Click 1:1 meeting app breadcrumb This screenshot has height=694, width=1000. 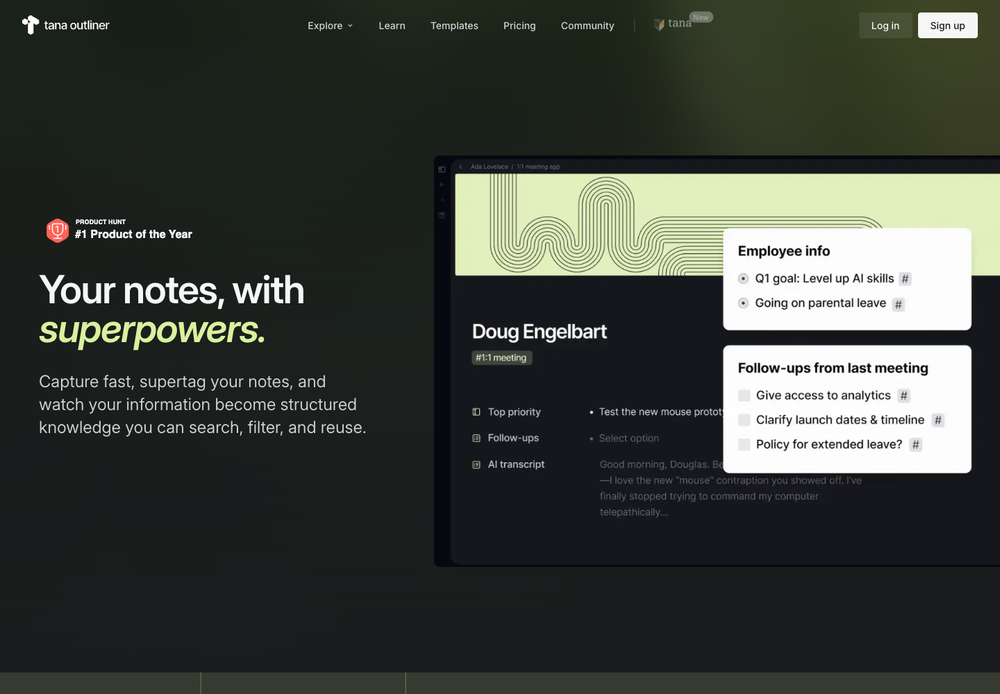point(538,167)
